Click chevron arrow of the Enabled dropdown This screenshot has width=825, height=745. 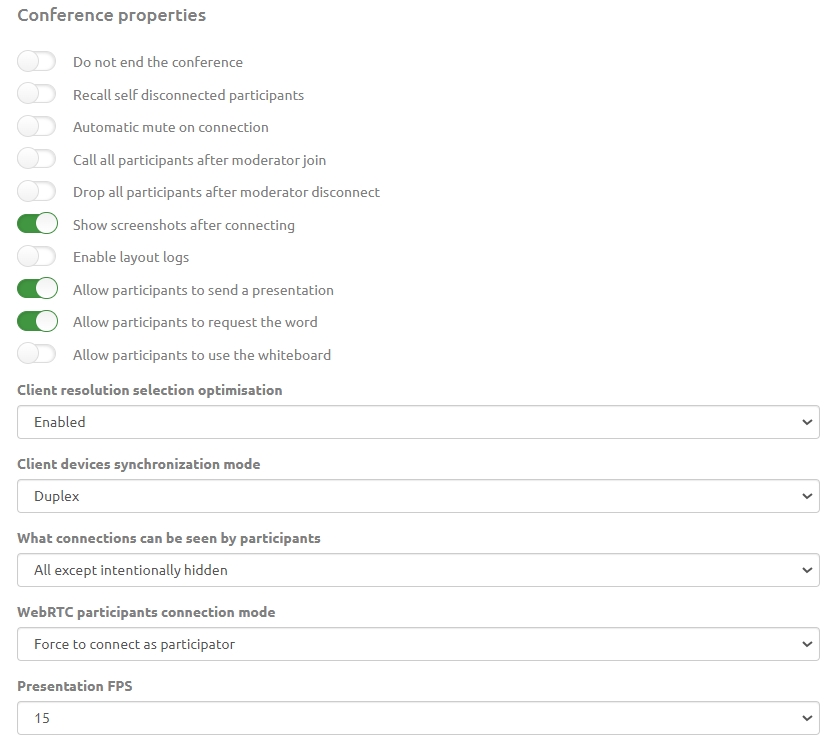coord(807,422)
